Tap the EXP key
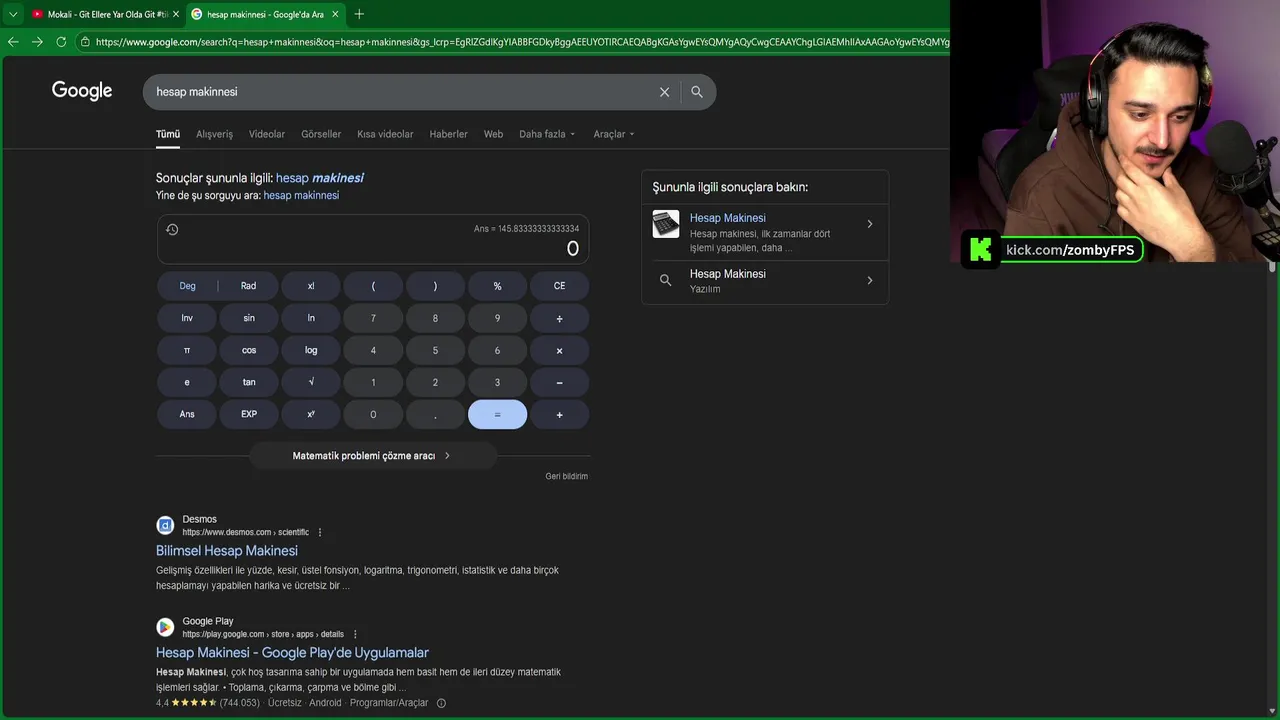This screenshot has width=1280, height=720. [249, 414]
